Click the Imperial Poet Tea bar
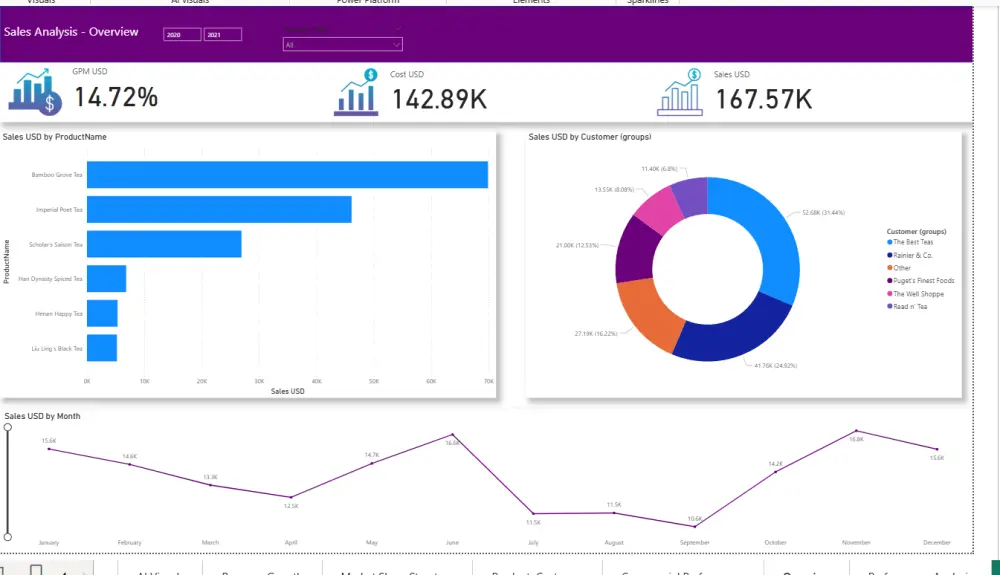 (219, 210)
